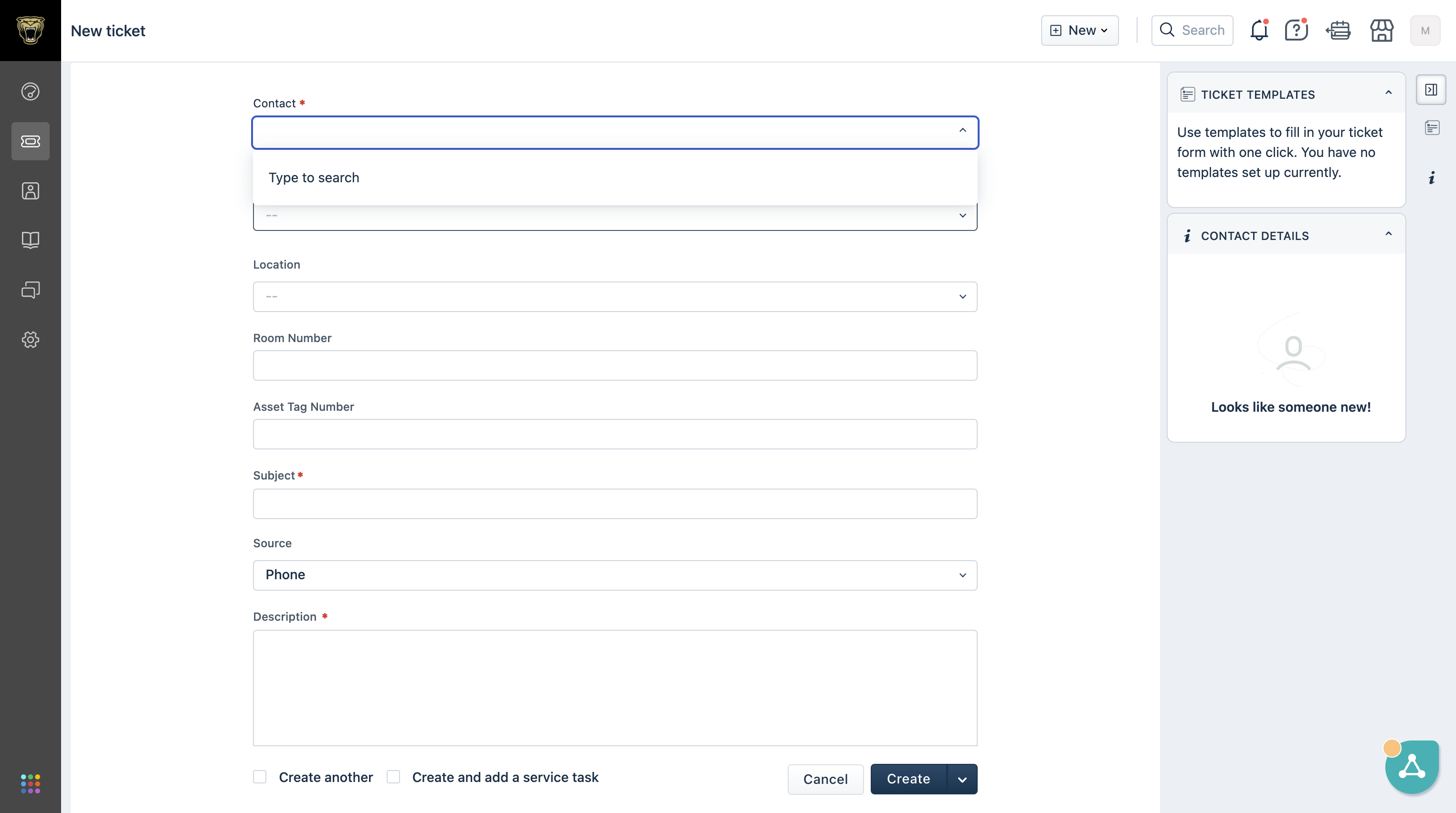Open the knowledge base book icon
1456x813 pixels.
[x=30, y=240]
